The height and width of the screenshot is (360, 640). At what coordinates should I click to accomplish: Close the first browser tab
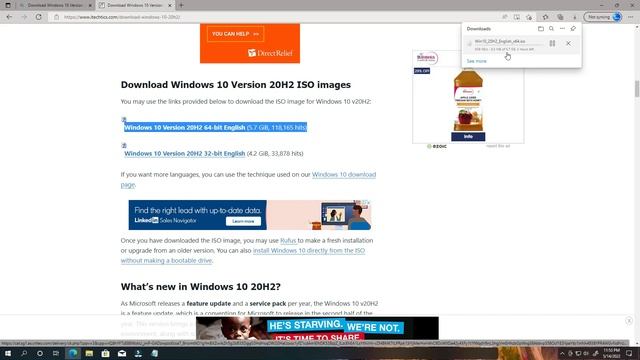(x=90, y=5)
